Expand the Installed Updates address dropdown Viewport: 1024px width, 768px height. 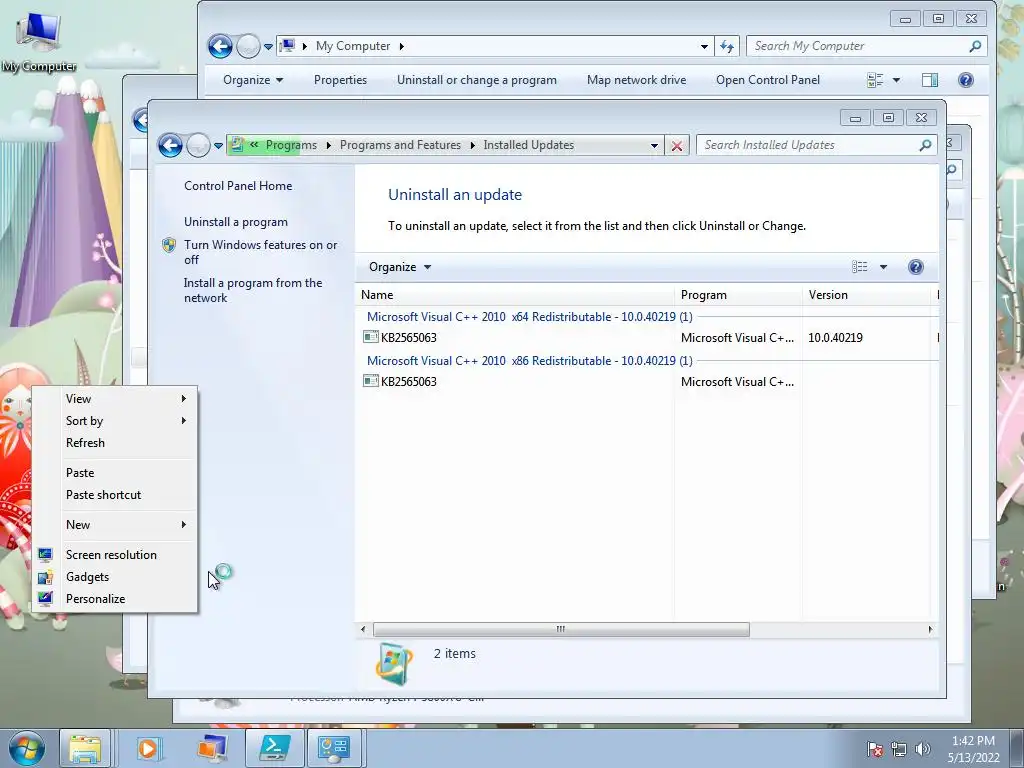pyautogui.click(x=654, y=146)
